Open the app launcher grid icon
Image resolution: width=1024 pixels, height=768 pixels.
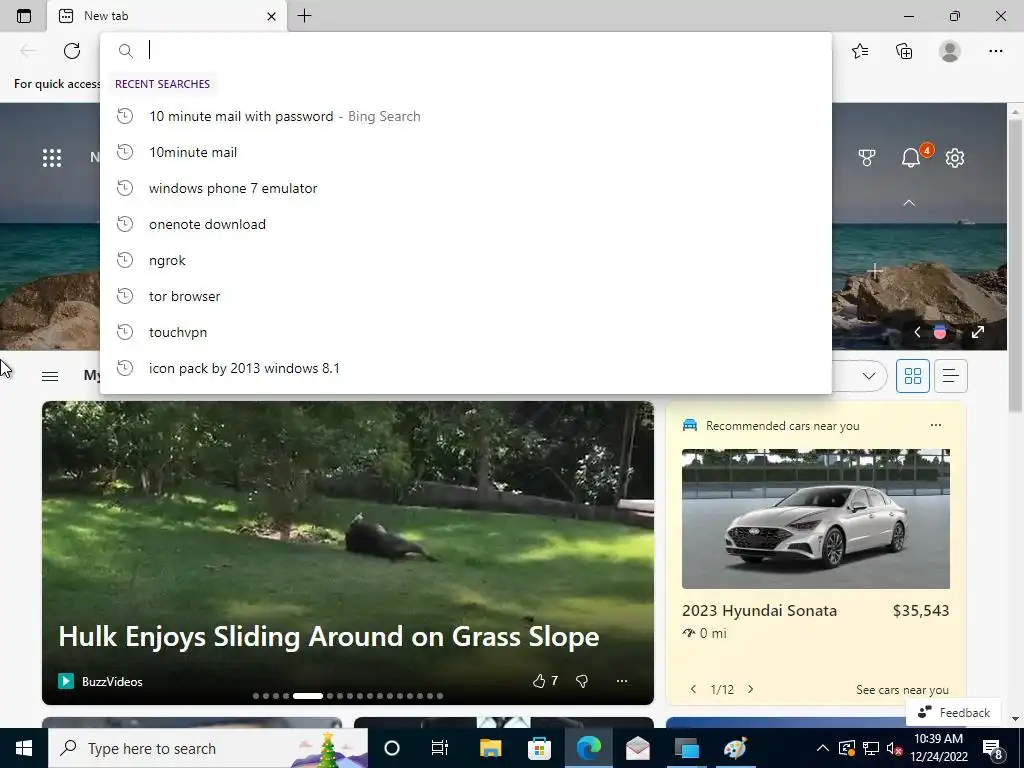52,157
